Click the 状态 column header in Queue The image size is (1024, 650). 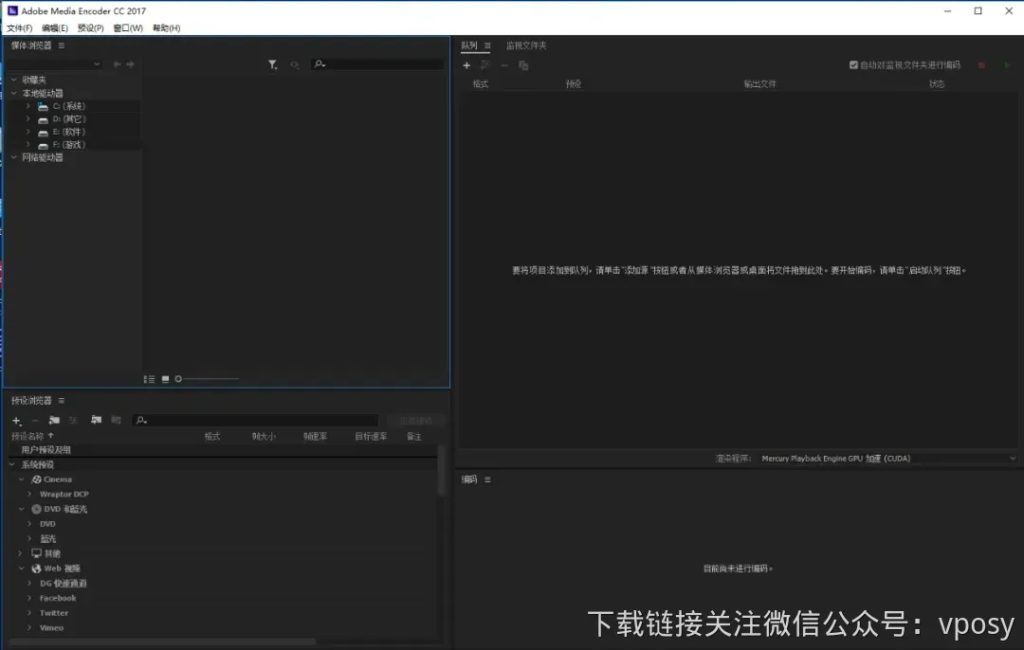pos(936,84)
